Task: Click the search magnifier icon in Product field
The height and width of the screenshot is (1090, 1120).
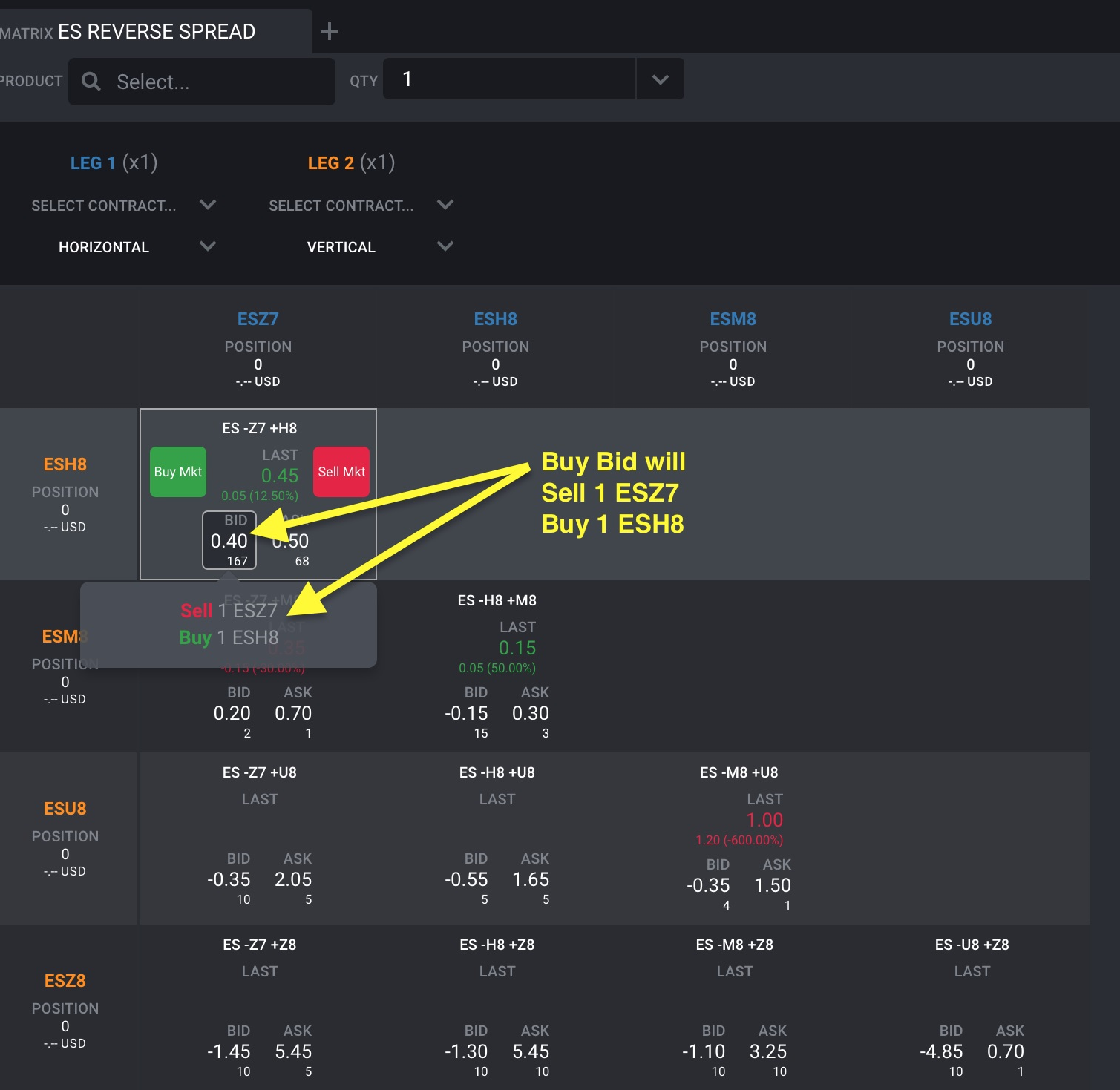Action: [x=91, y=82]
